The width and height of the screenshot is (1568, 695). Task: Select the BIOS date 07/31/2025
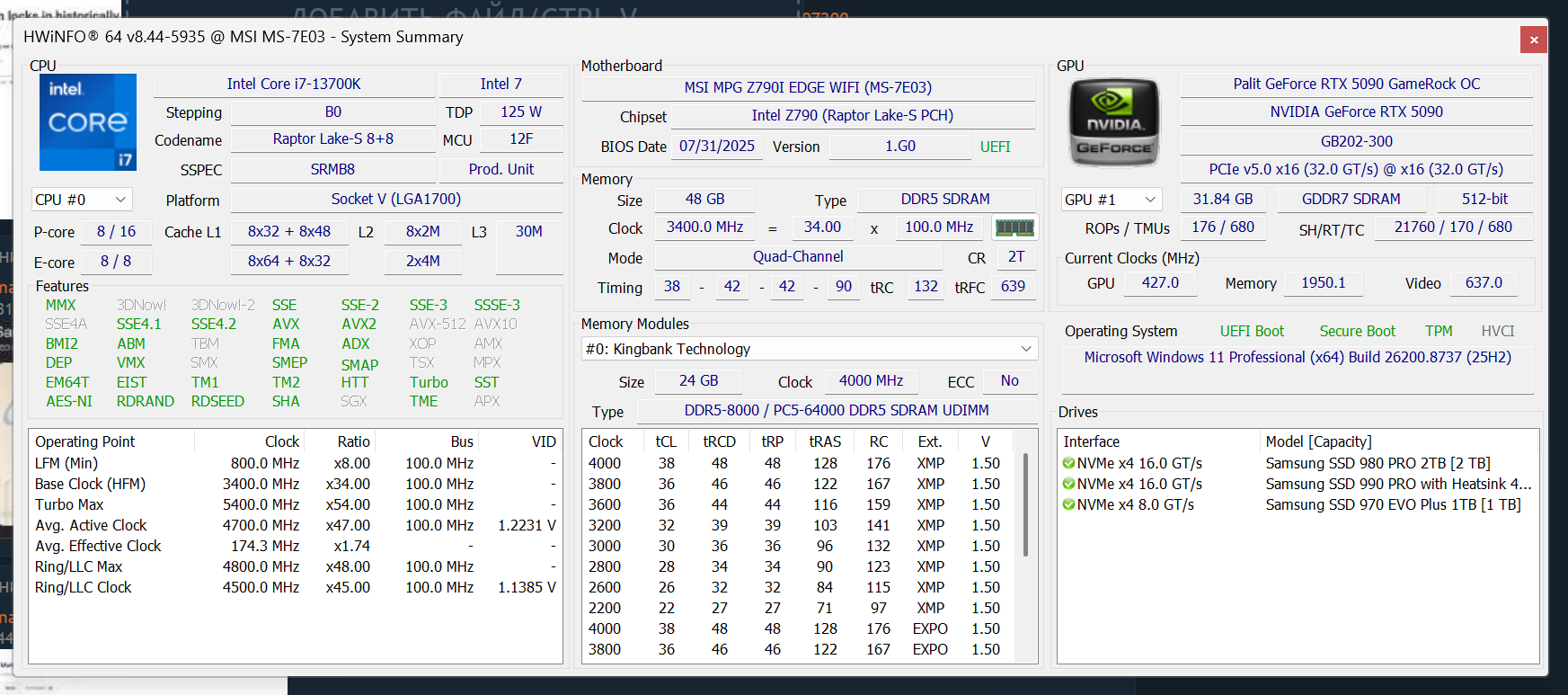(x=717, y=147)
